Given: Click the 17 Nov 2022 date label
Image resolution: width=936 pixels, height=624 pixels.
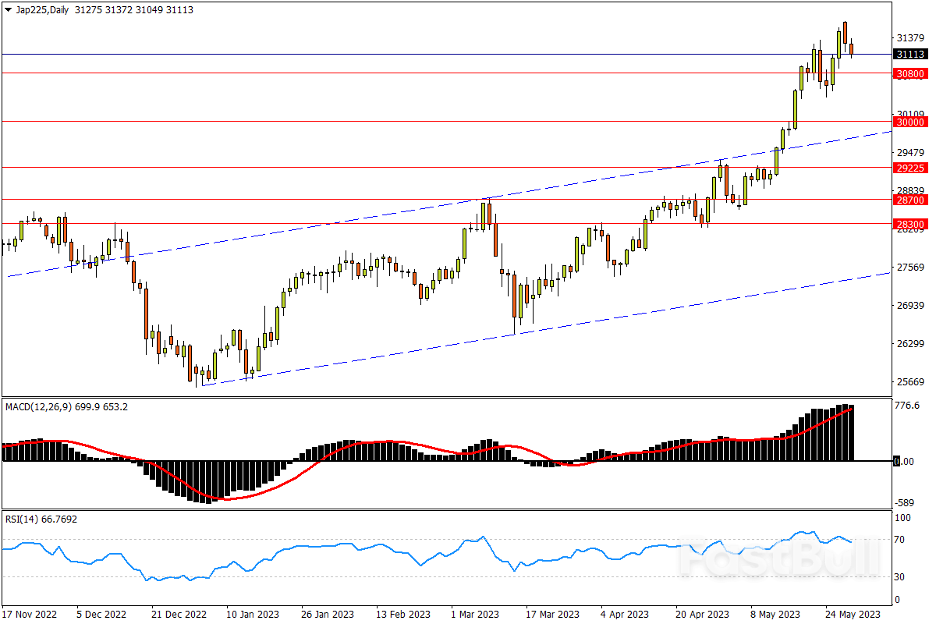Looking at the screenshot, I should click(x=31, y=612).
